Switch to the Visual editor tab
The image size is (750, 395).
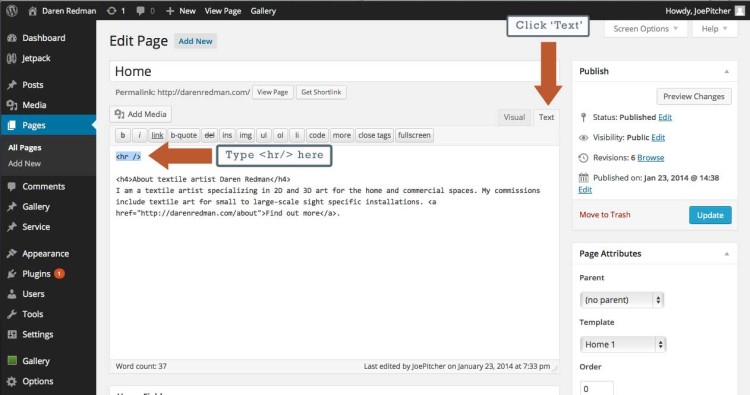point(514,117)
